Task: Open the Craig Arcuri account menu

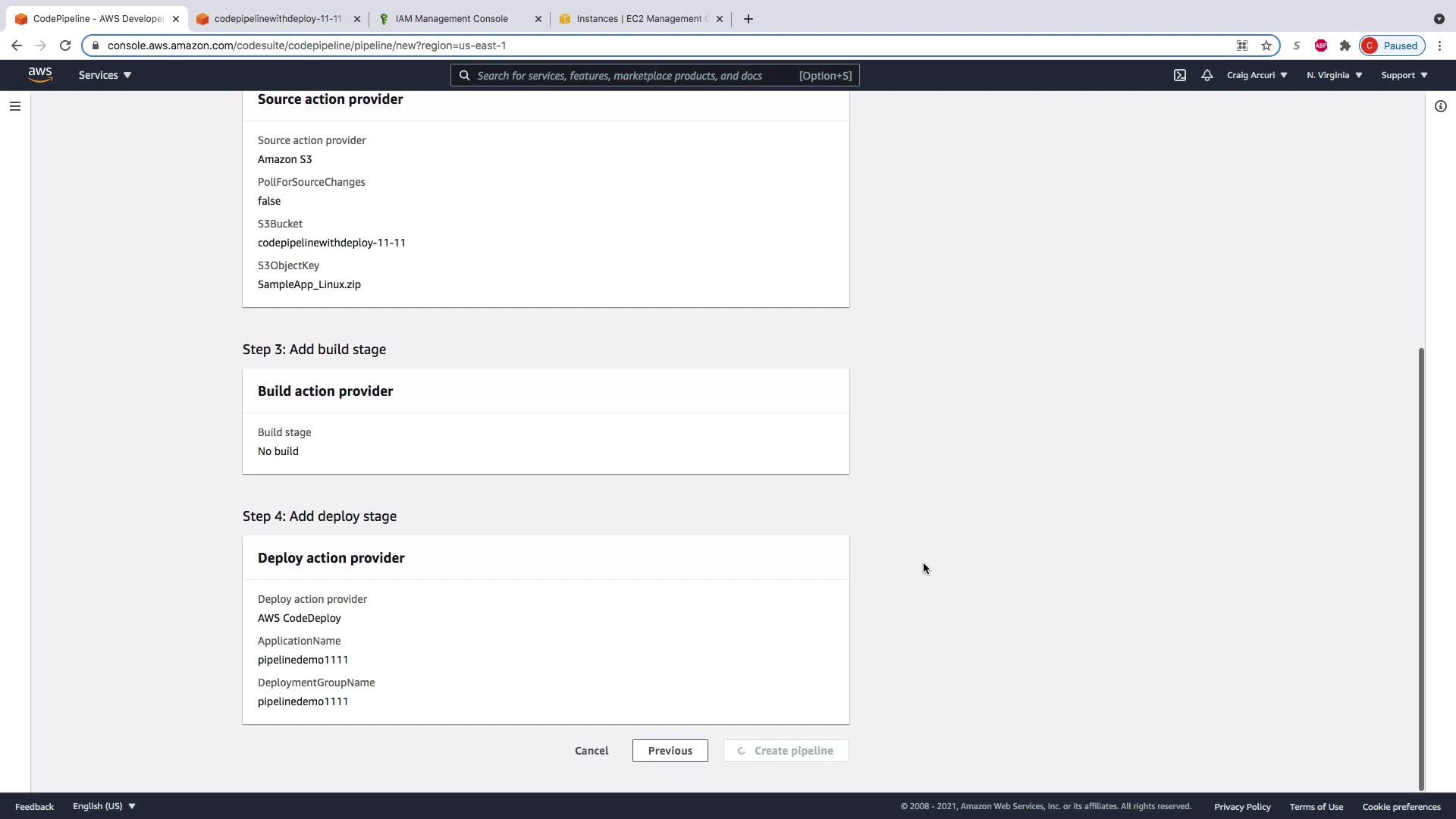Action: [1257, 75]
